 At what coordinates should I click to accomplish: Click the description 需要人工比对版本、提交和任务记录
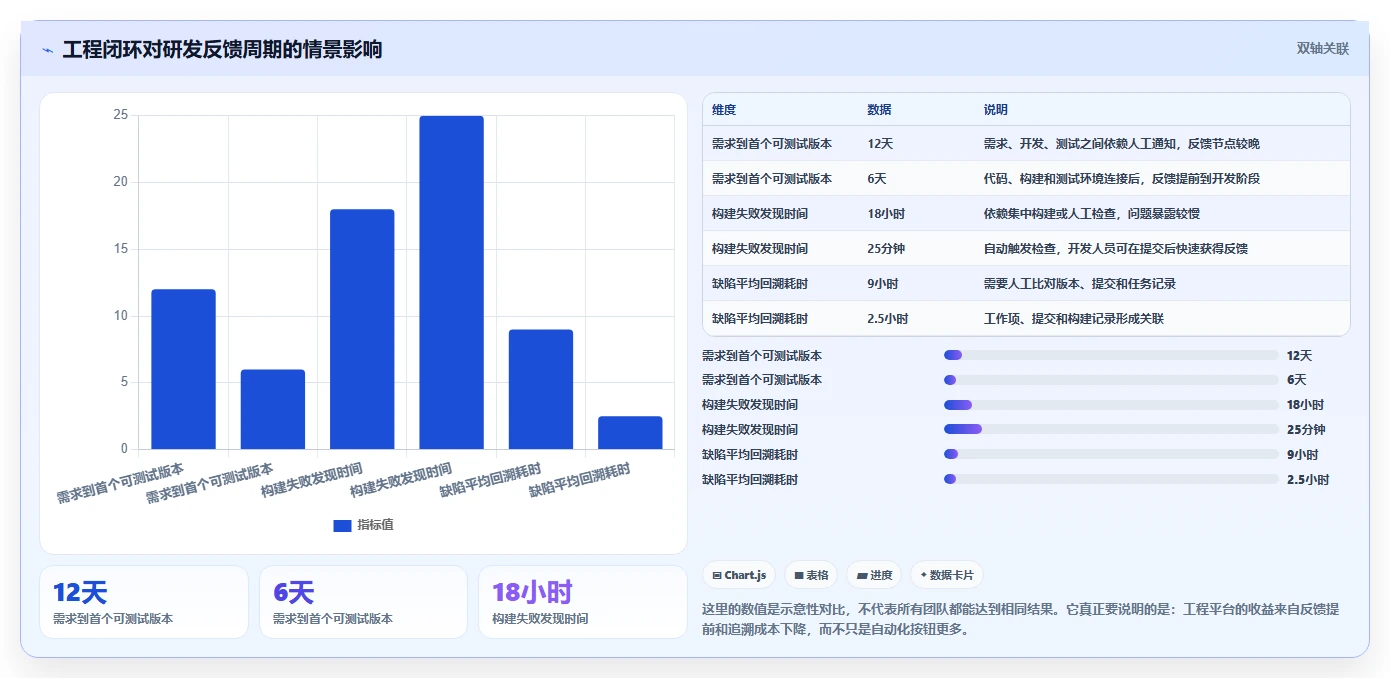click(1080, 284)
